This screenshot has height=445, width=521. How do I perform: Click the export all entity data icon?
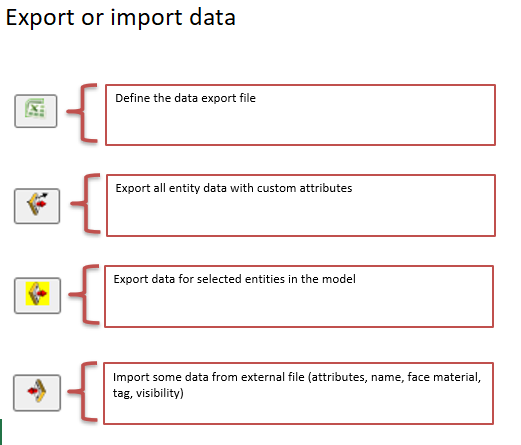(x=37, y=206)
